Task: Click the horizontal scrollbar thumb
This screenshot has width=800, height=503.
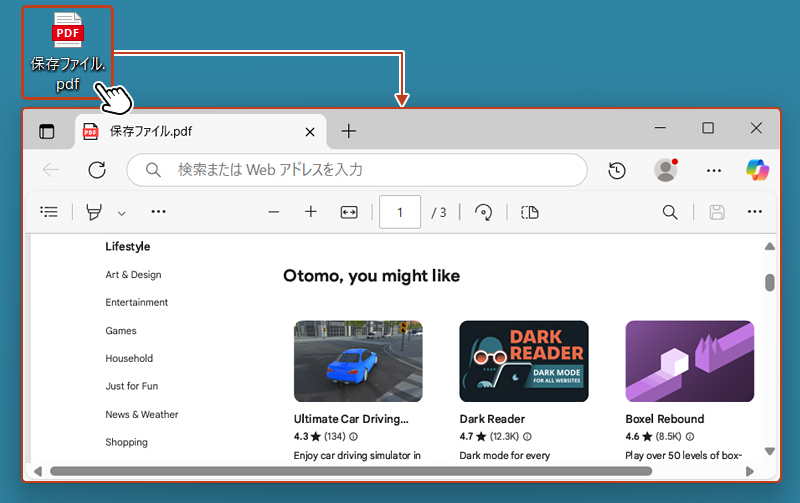Action: pos(351,471)
